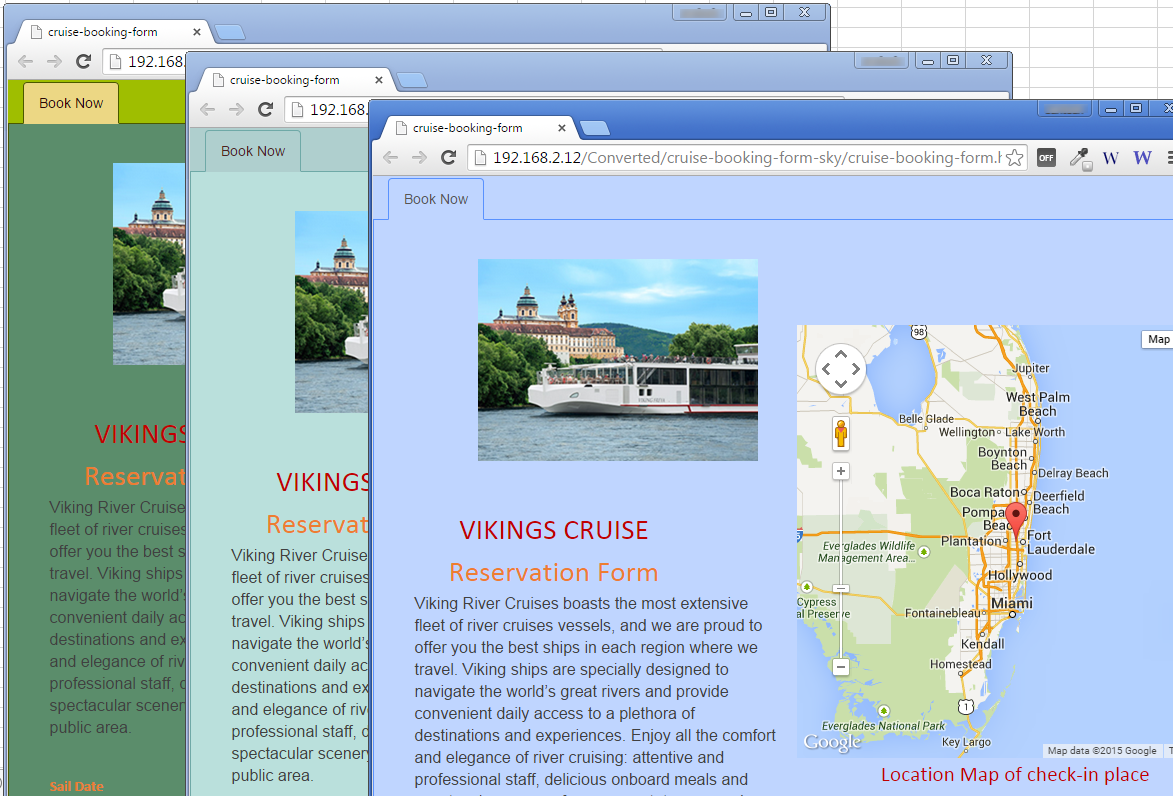
Task: Click the map pan control arrows
Action: coord(841,369)
